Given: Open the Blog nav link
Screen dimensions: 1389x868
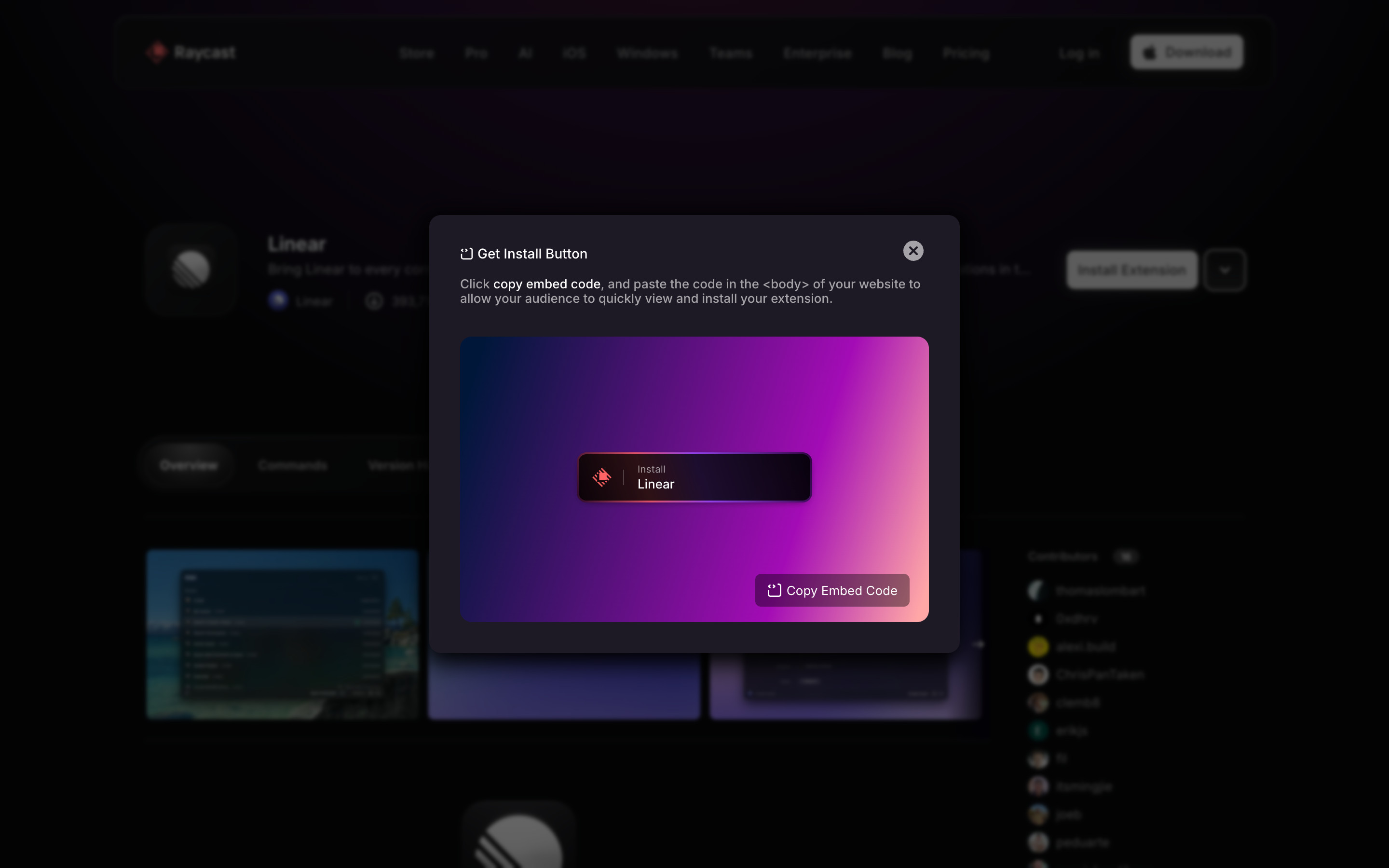Looking at the screenshot, I should 897,54.
